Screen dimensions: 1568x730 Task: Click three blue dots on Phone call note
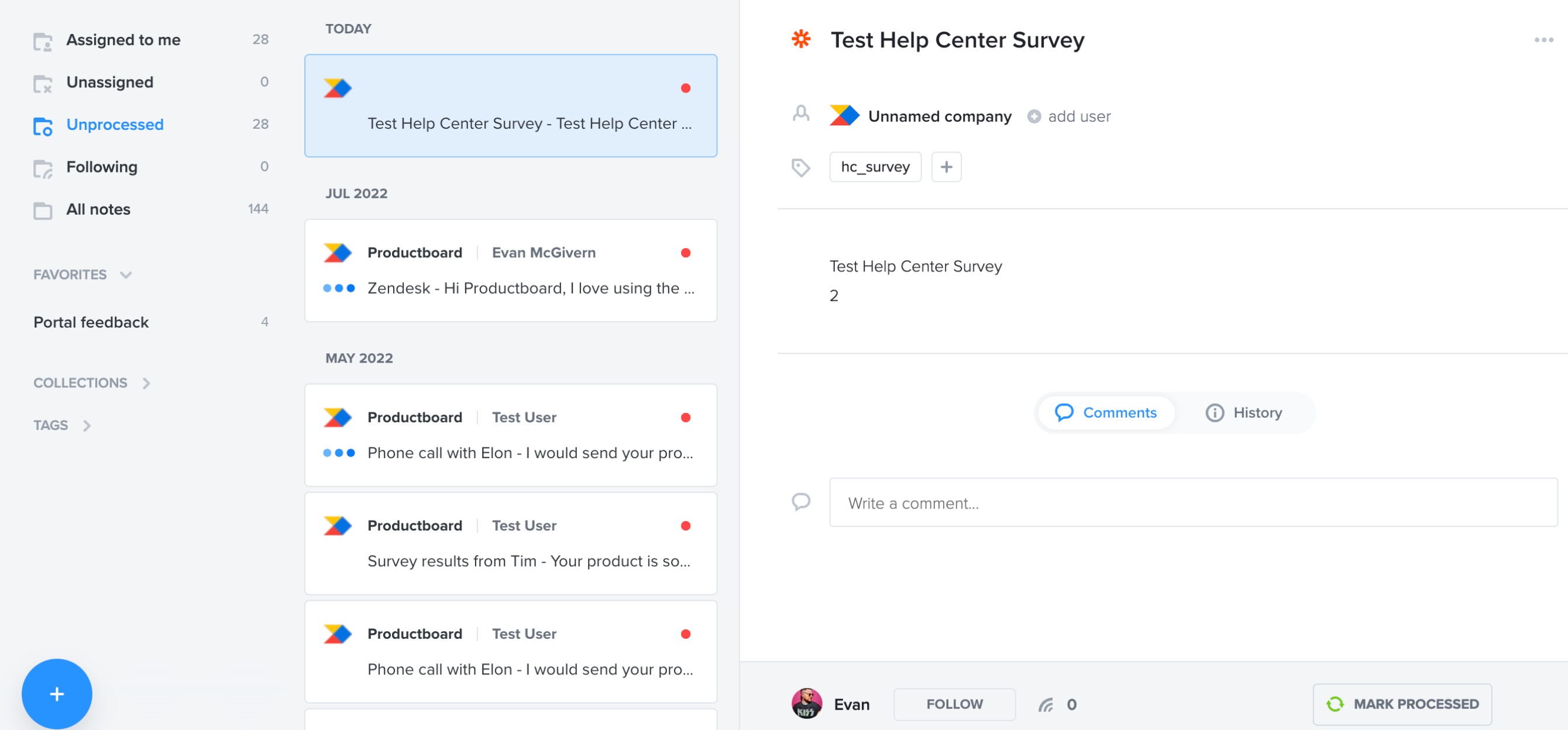tap(338, 453)
